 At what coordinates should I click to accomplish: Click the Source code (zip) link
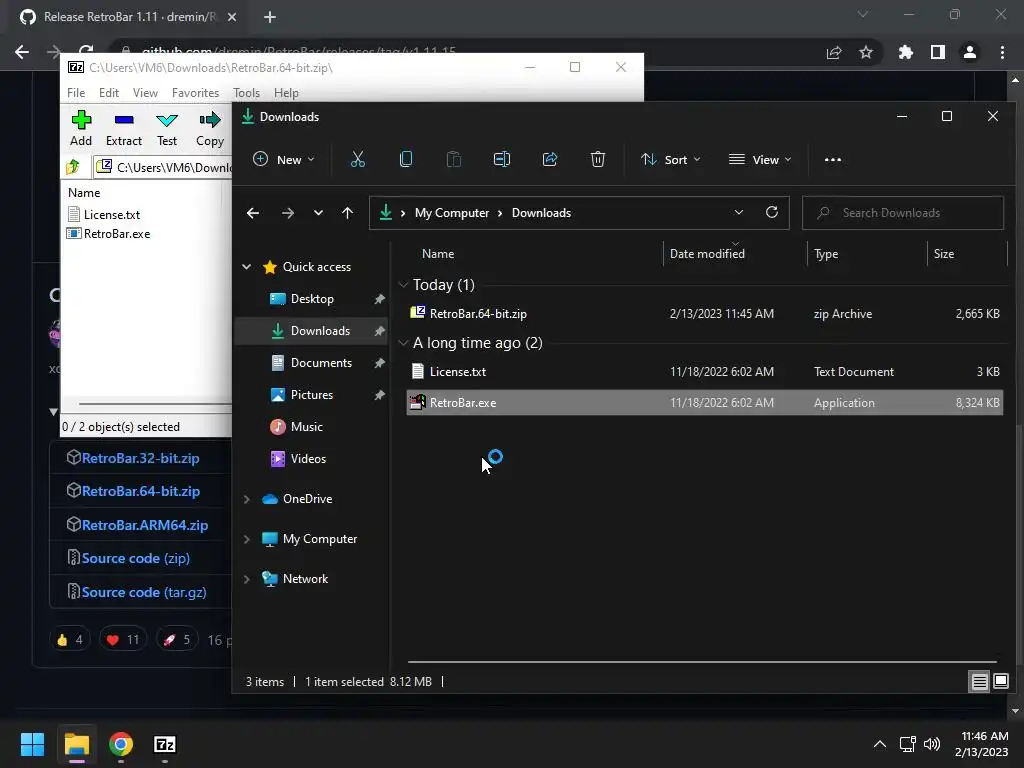pos(136,558)
